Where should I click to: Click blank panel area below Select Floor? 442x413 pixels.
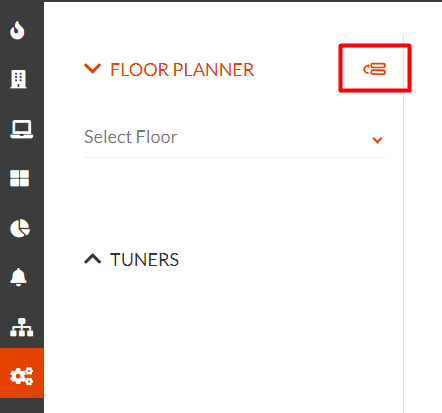235,200
